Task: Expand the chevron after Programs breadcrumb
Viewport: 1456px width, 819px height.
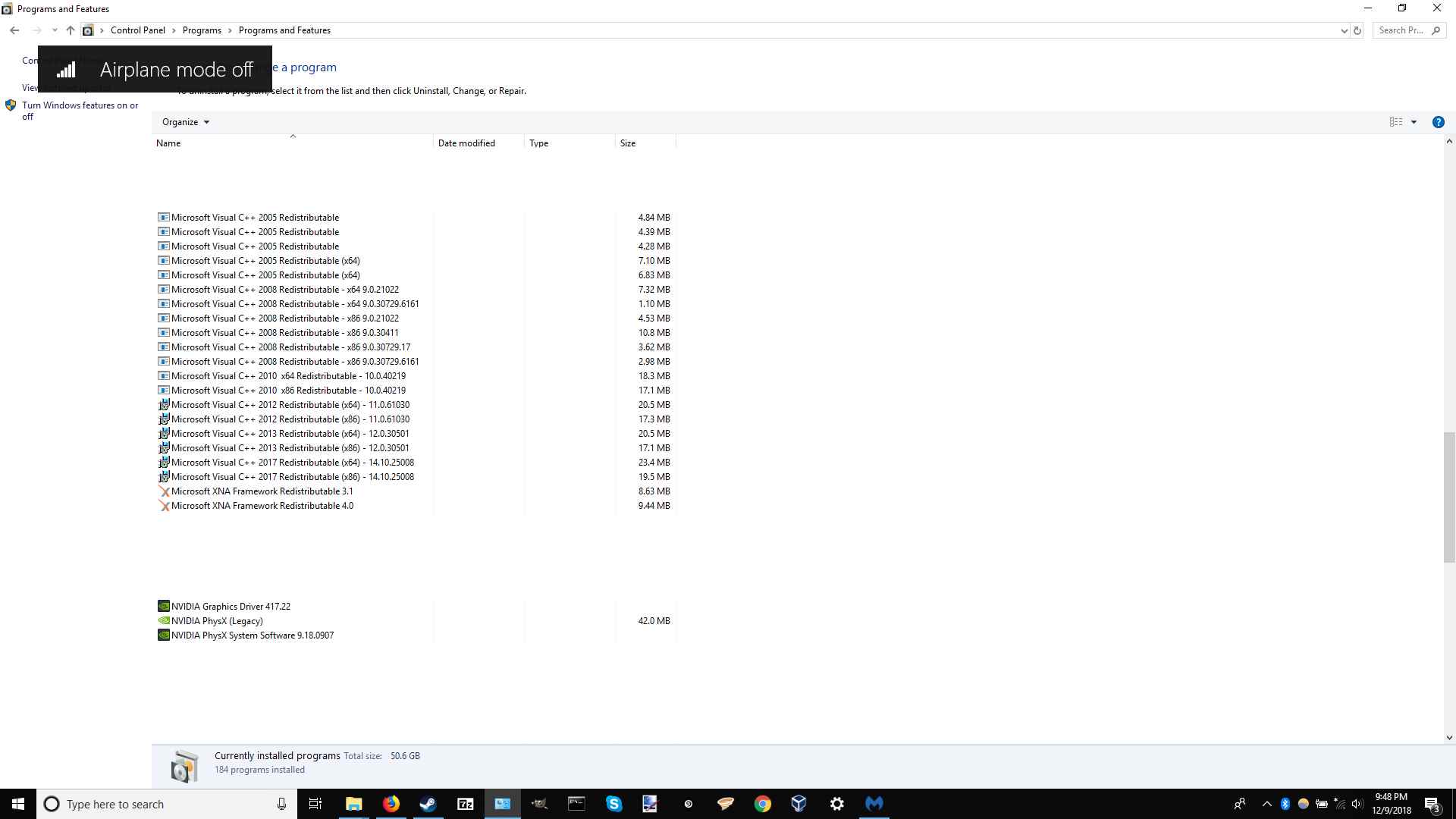Action: coord(231,30)
